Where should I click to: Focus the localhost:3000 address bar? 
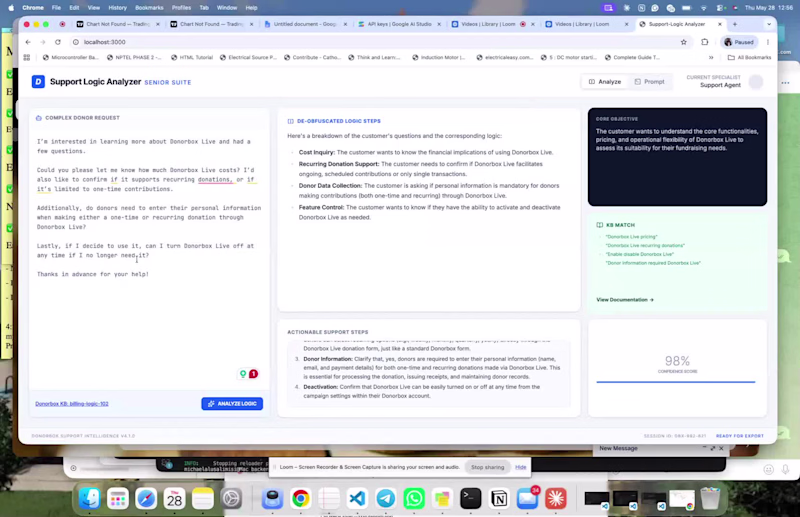[378, 42]
